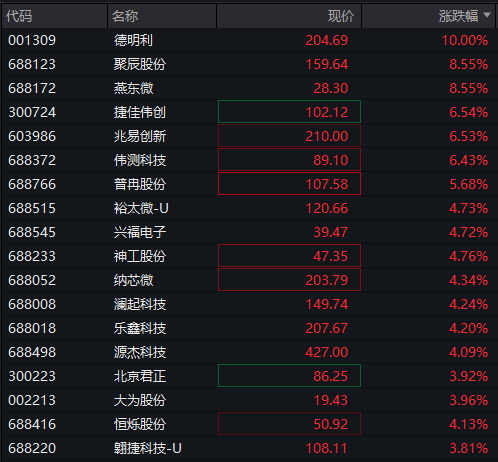Click the 现价 column header
Screen dimensions: 498x462
tap(341, 16)
